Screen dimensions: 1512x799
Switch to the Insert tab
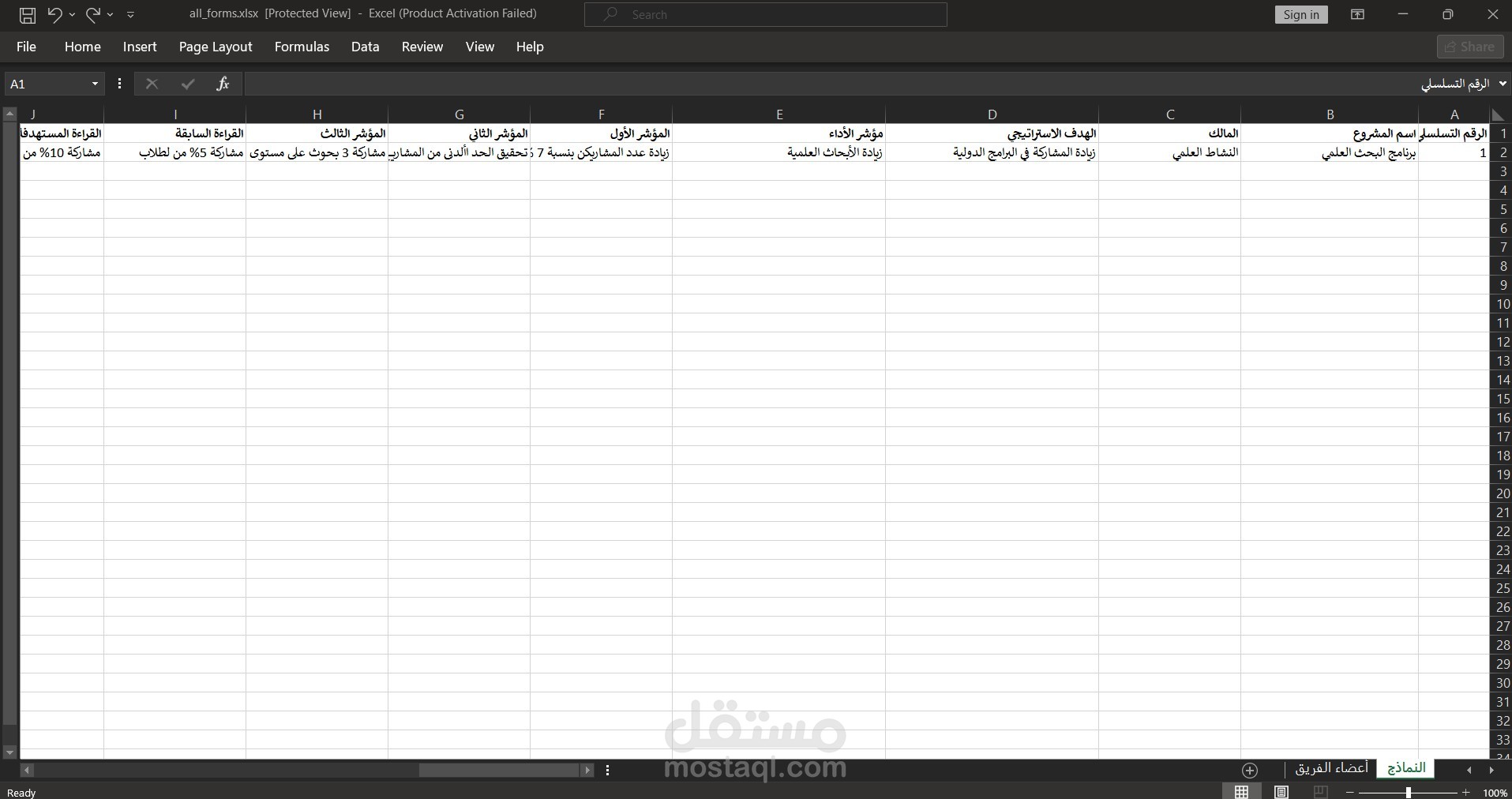(140, 47)
